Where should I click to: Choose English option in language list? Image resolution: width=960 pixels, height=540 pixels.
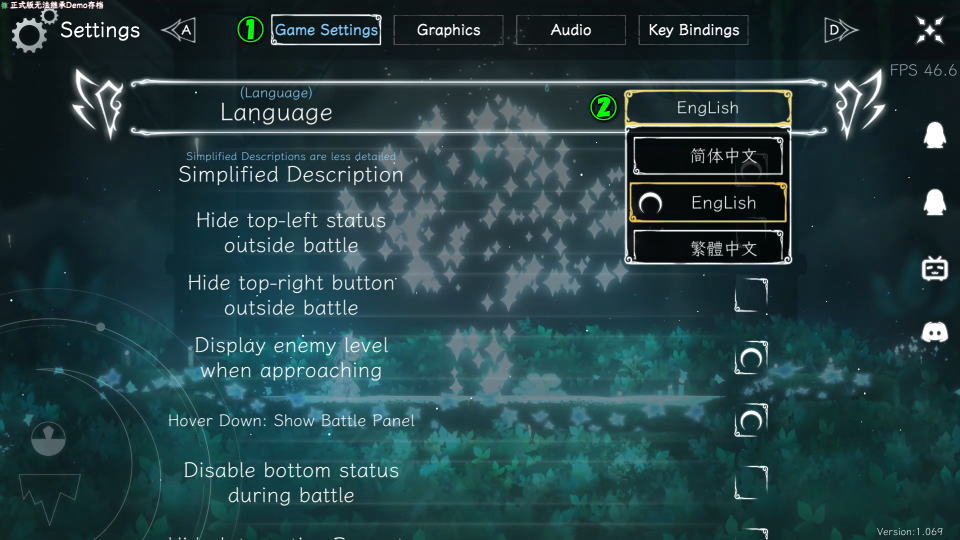[x=708, y=203]
